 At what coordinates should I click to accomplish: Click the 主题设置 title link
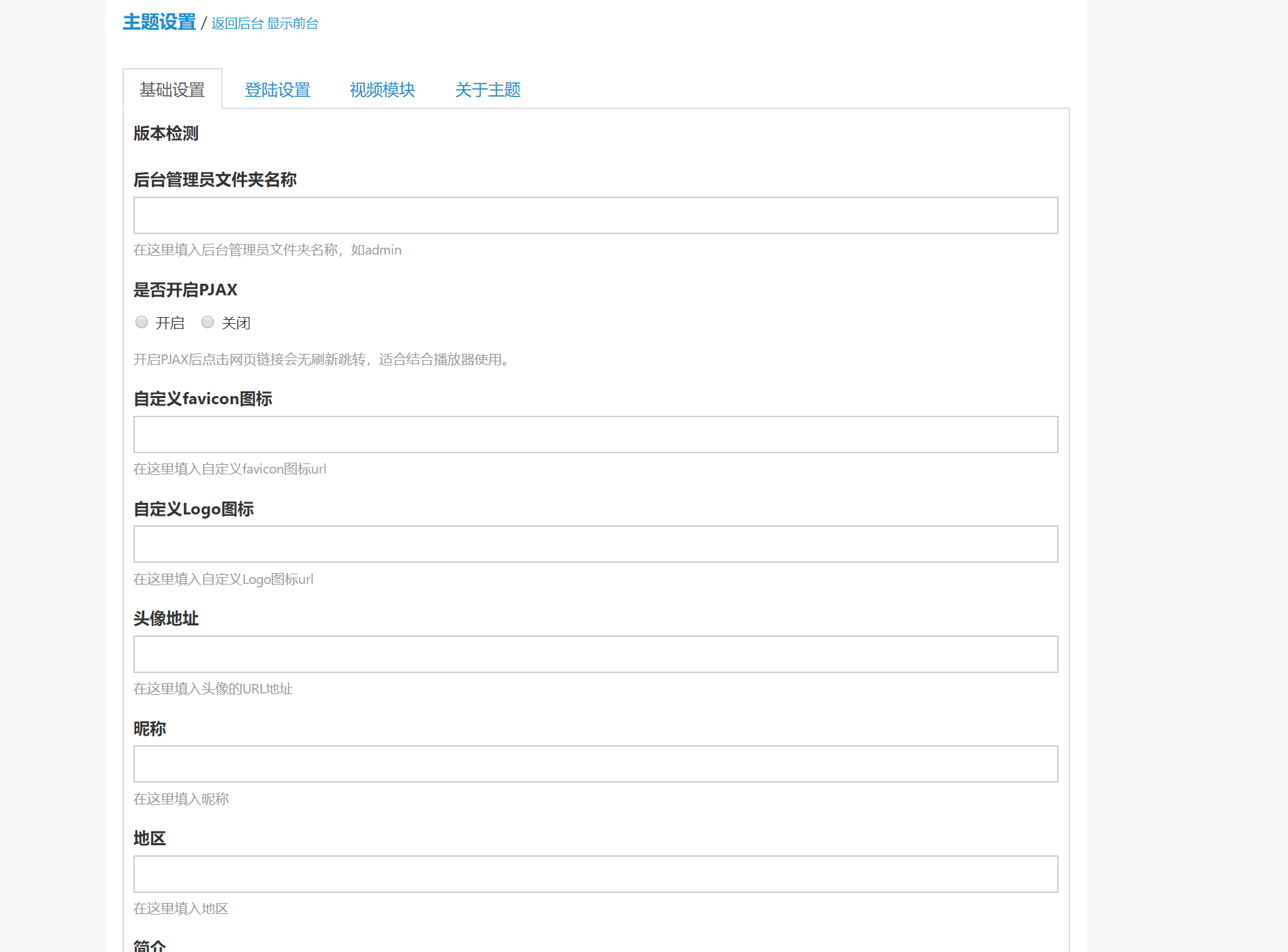159,22
